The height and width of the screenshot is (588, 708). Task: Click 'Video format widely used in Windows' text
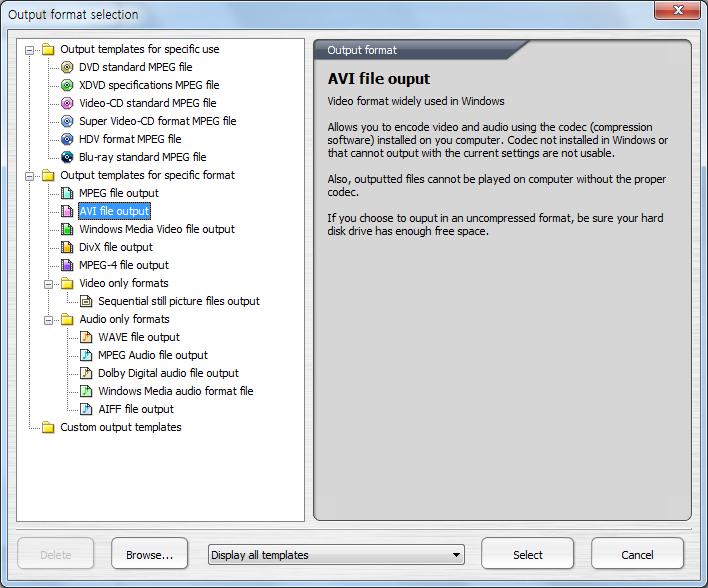416,101
